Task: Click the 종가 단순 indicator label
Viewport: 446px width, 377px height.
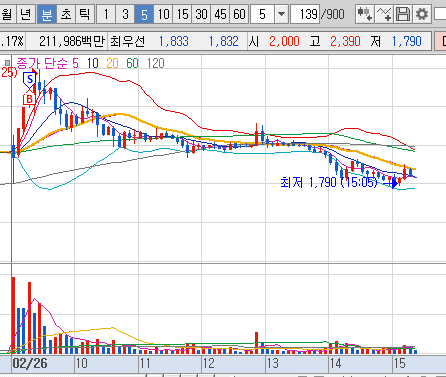Action: pyautogui.click(x=42, y=63)
